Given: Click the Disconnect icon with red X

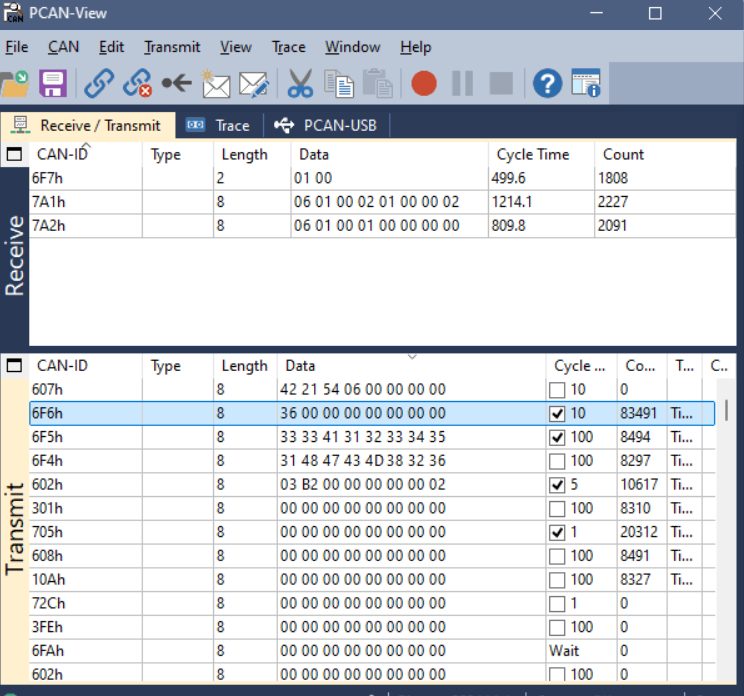Looking at the screenshot, I should (137, 83).
